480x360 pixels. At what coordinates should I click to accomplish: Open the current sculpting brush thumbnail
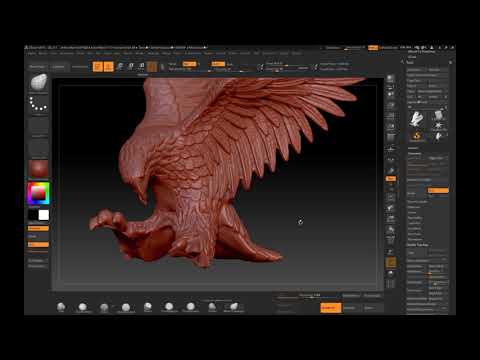pyautogui.click(x=39, y=83)
